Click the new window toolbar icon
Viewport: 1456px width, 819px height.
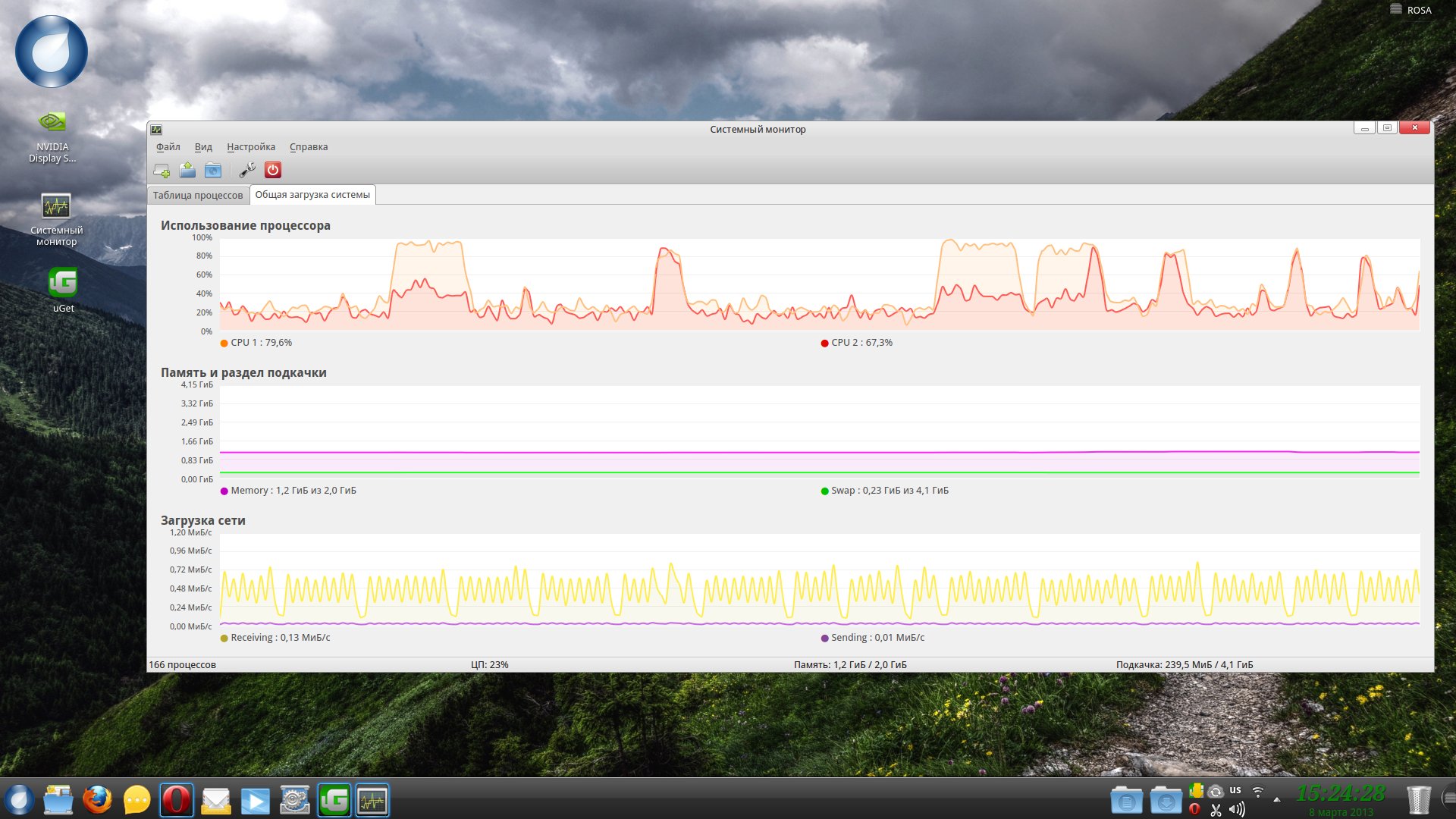coord(162,170)
